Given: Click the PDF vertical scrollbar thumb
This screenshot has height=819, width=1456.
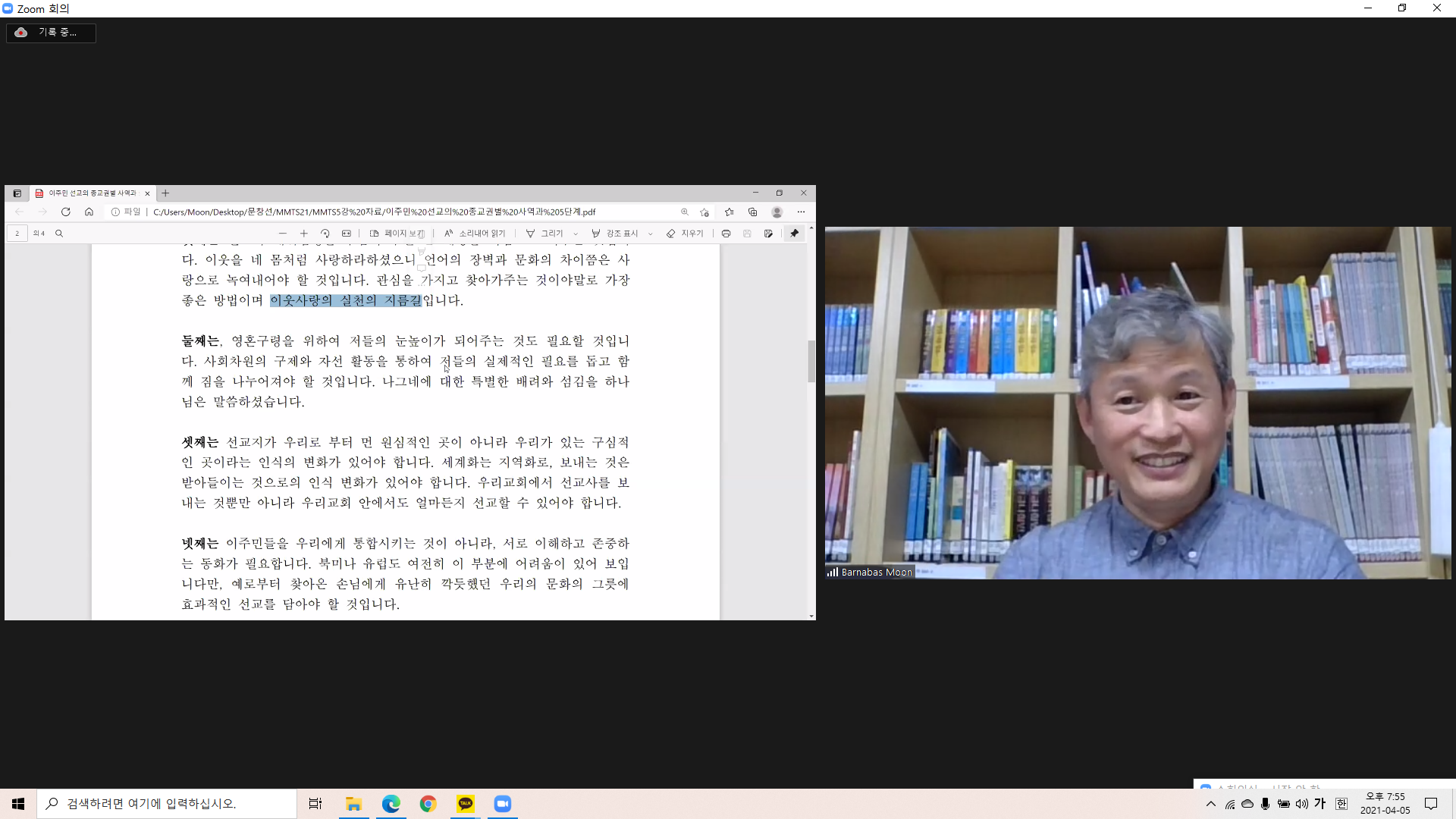Looking at the screenshot, I should coord(811,361).
